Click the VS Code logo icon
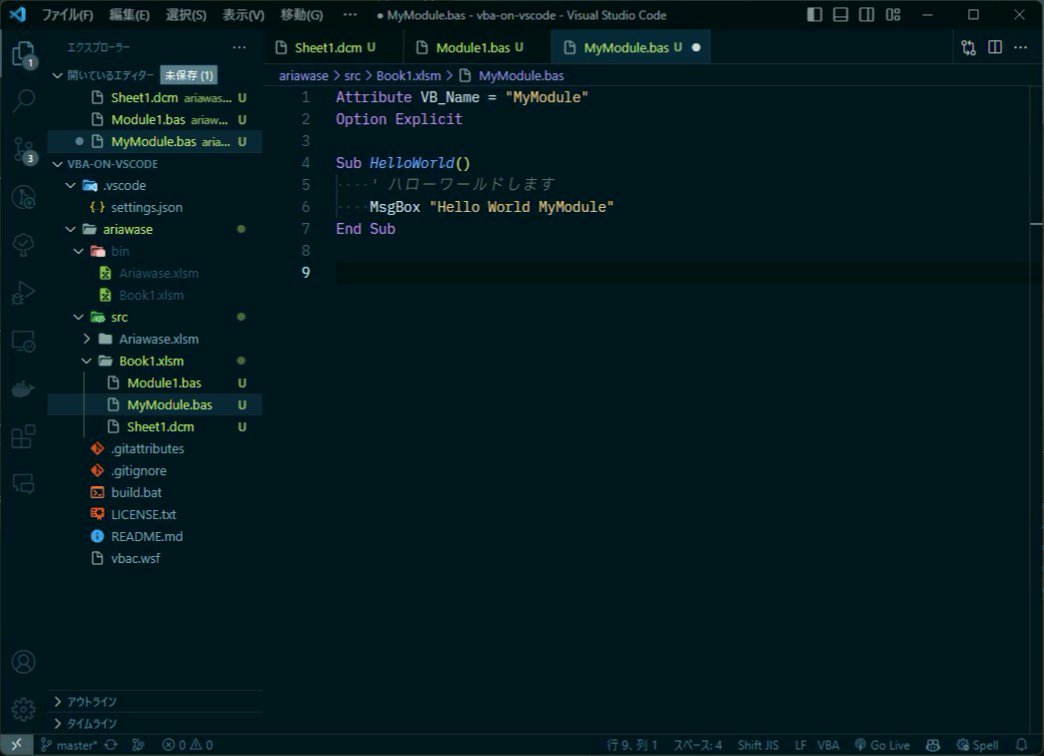This screenshot has height=756, width=1044. point(18,14)
